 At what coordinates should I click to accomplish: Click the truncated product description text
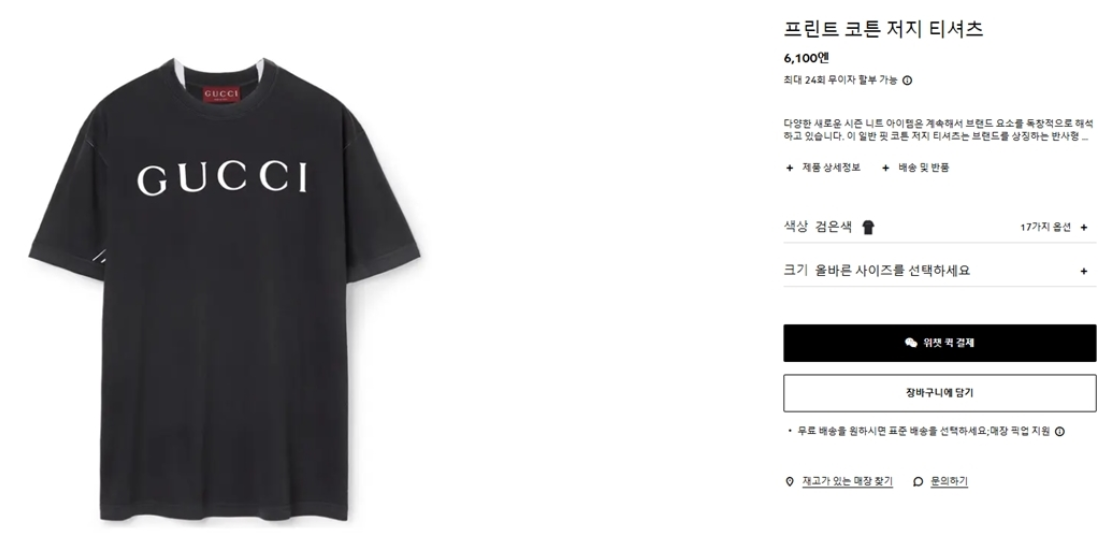938,130
